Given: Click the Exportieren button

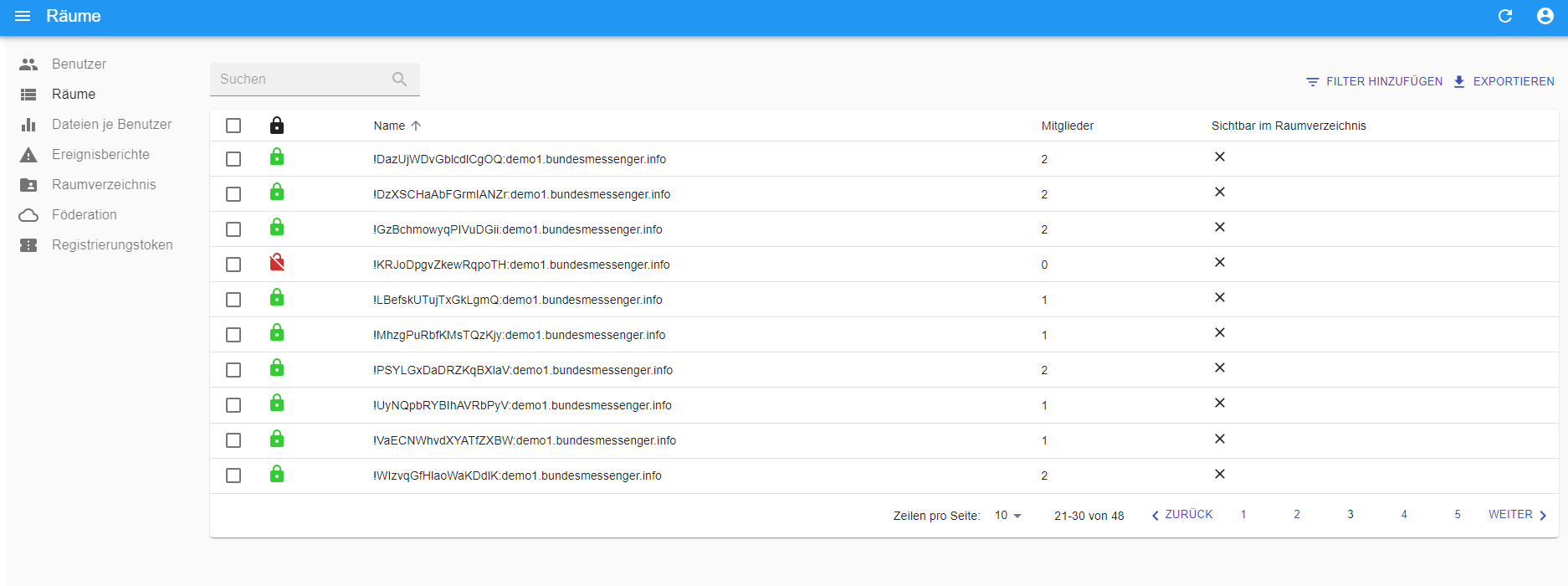Looking at the screenshot, I should [x=1504, y=81].
